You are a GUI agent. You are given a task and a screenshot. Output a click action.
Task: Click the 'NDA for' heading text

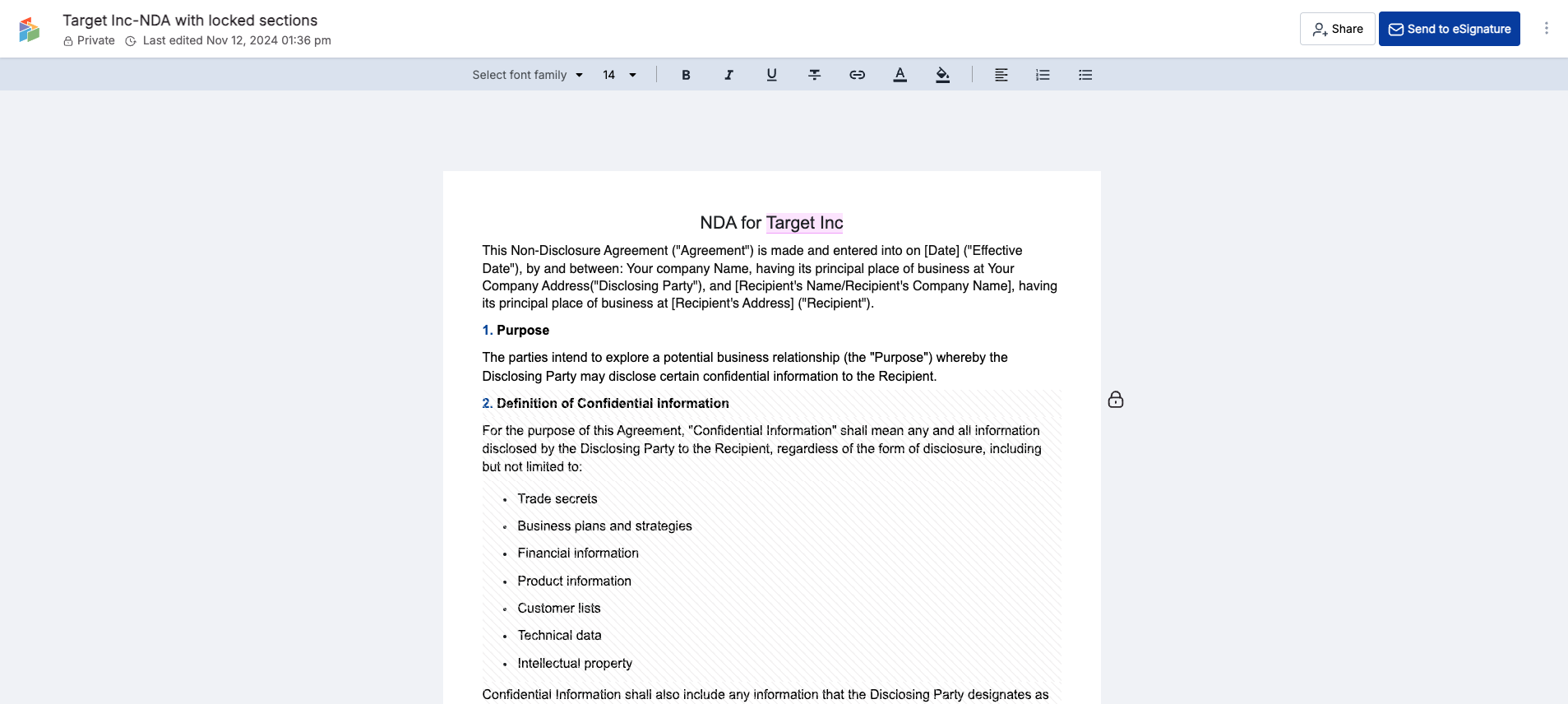(x=731, y=223)
